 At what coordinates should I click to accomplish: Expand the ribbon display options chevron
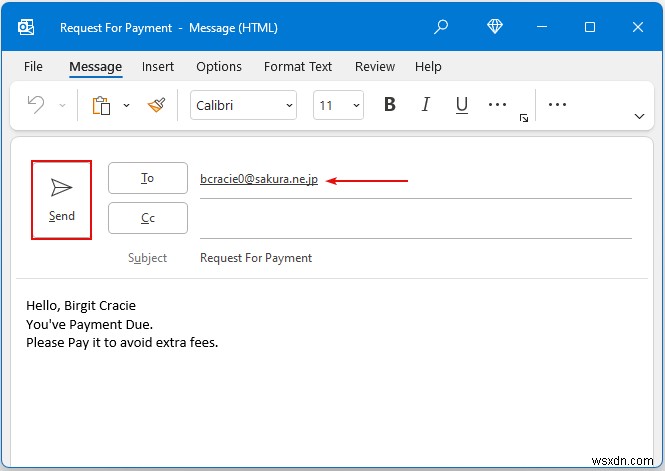(x=639, y=116)
